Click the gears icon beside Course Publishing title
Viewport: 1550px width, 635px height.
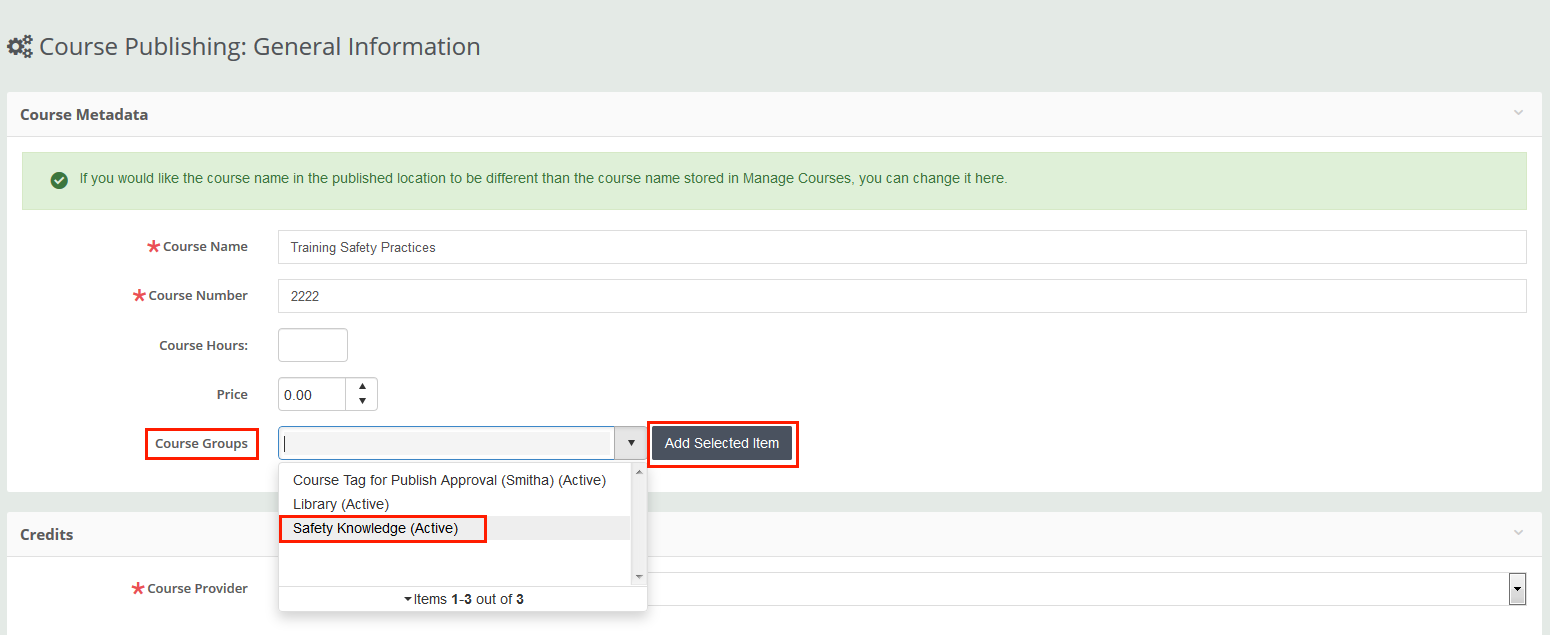19,46
